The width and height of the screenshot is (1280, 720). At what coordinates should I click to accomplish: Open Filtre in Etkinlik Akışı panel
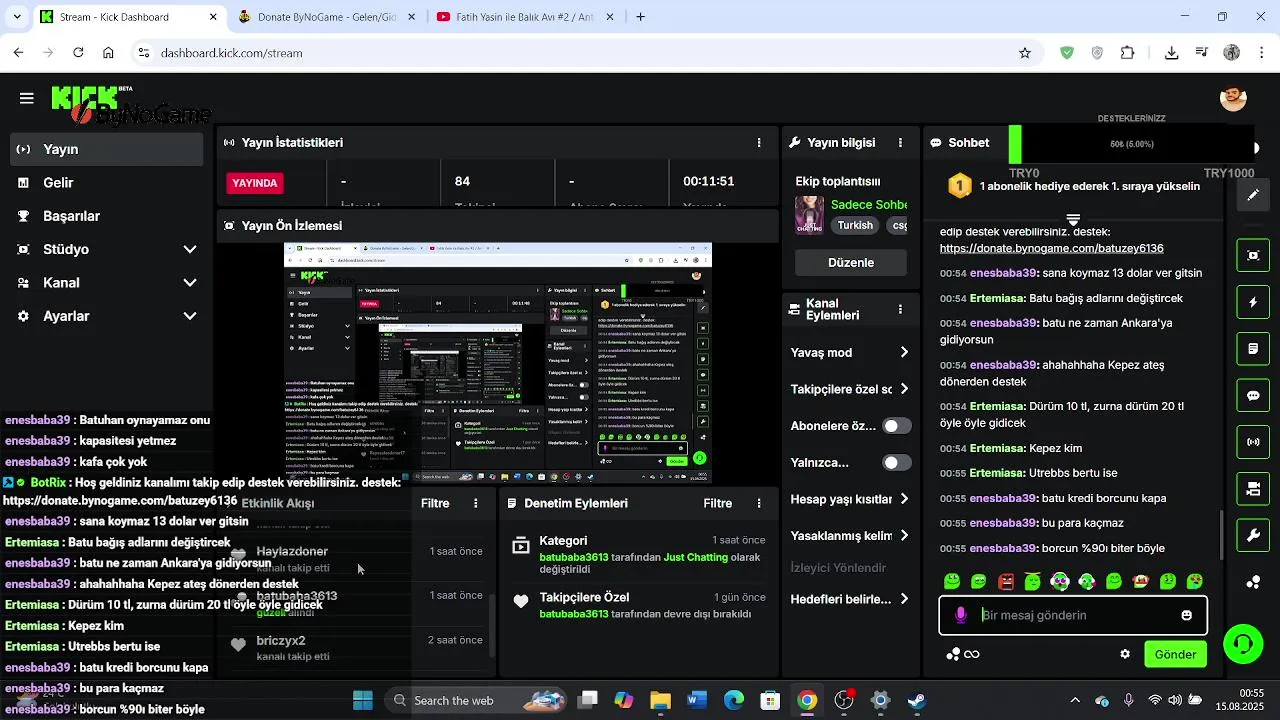(x=435, y=503)
